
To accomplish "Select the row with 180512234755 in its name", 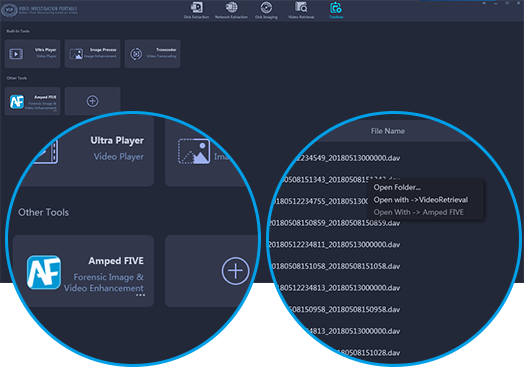I will click(x=320, y=201).
